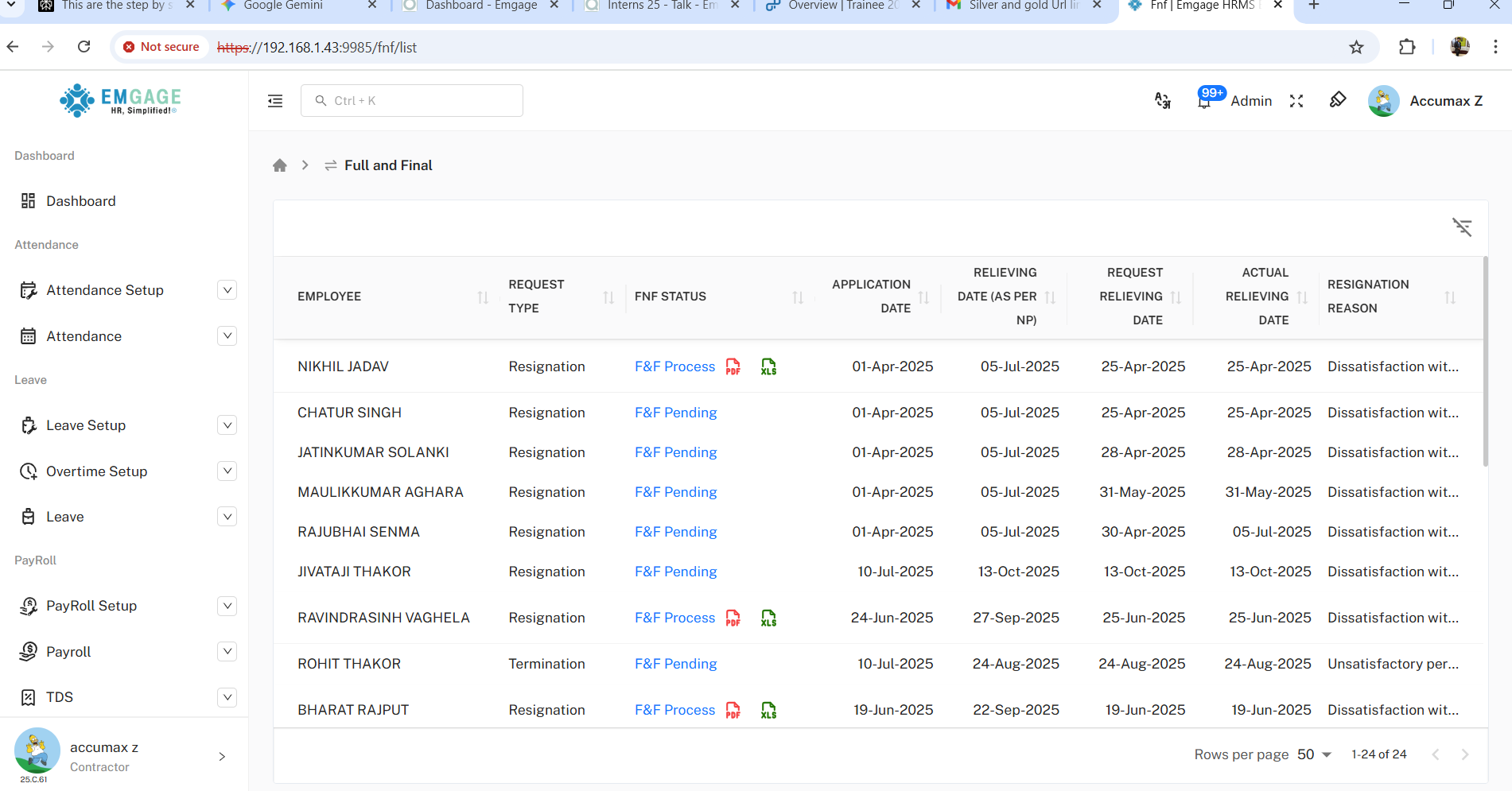Toggle sort on Resignation Reason column
Screen dimensions: 1512x791
(x=1449, y=297)
